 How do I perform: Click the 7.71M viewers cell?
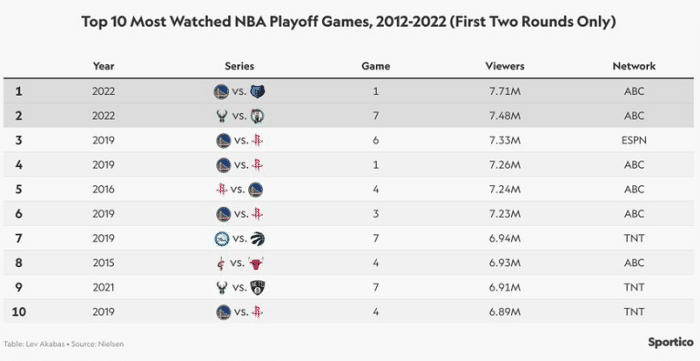[505, 91]
